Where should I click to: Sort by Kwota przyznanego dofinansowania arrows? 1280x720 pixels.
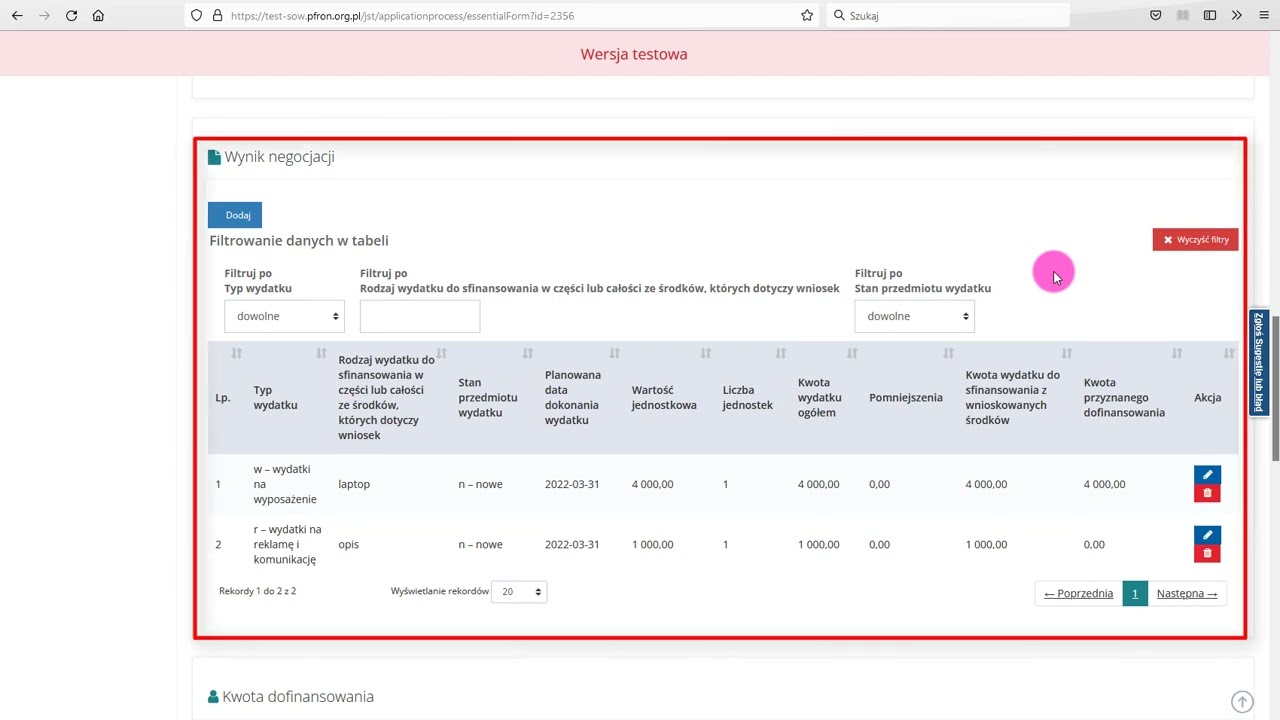[x=1176, y=353]
